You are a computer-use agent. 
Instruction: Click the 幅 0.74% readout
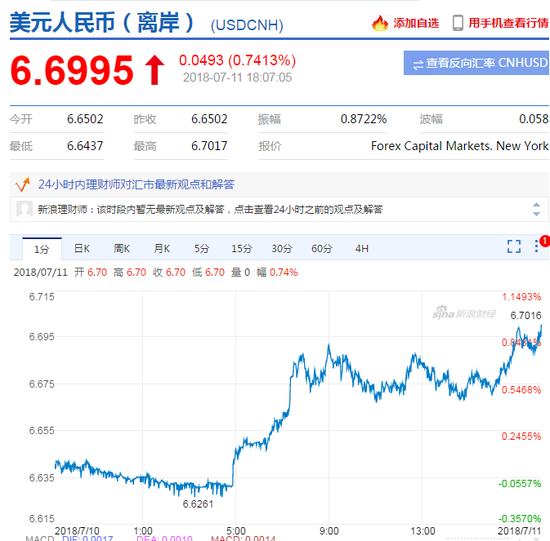[277, 272]
